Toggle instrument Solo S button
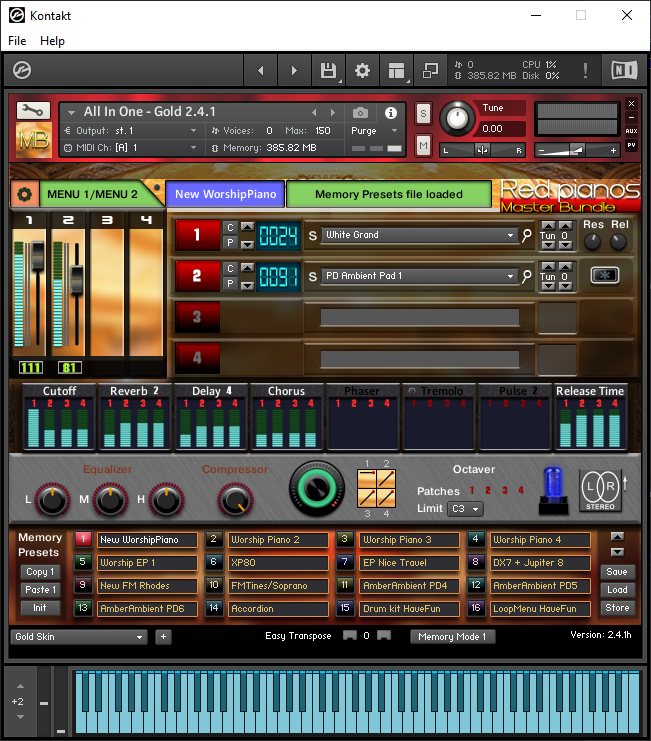The image size is (651, 741). tap(423, 113)
